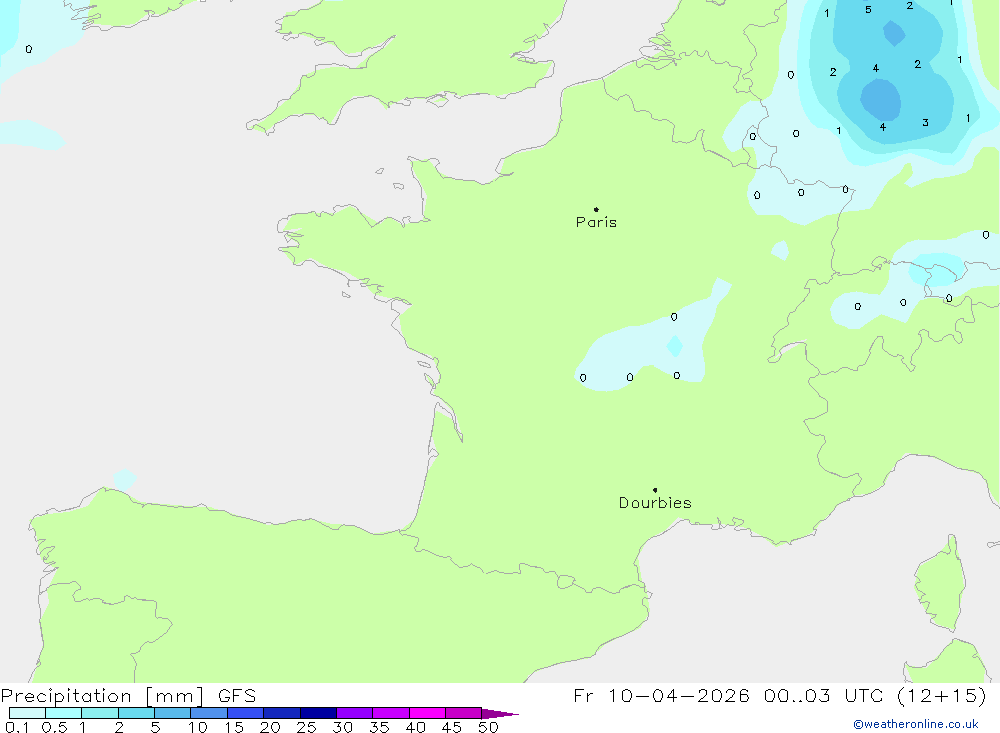The width and height of the screenshot is (1000, 733).
Task: Click the precipitation value '3' over Germany
Action: (925, 122)
